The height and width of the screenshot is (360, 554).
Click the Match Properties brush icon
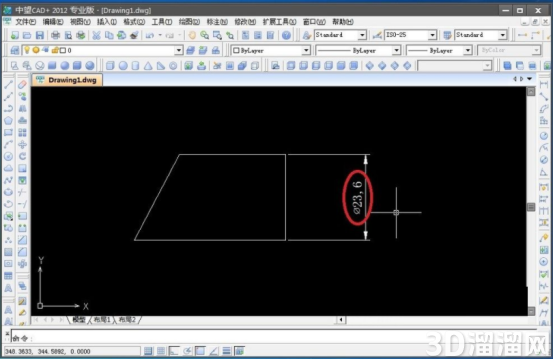(x=134, y=35)
